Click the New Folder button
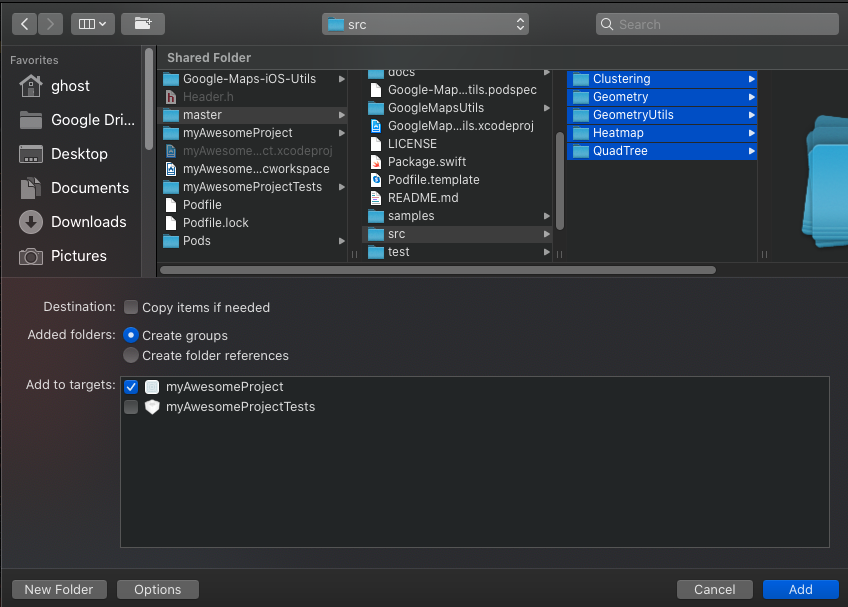Screen dimensions: 848x607 59,589
